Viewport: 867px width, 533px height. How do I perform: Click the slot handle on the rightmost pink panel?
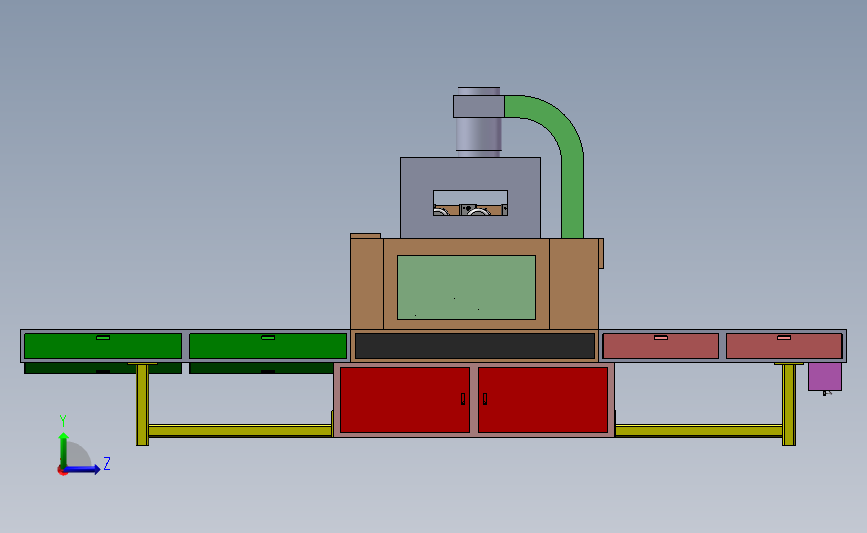784,337
